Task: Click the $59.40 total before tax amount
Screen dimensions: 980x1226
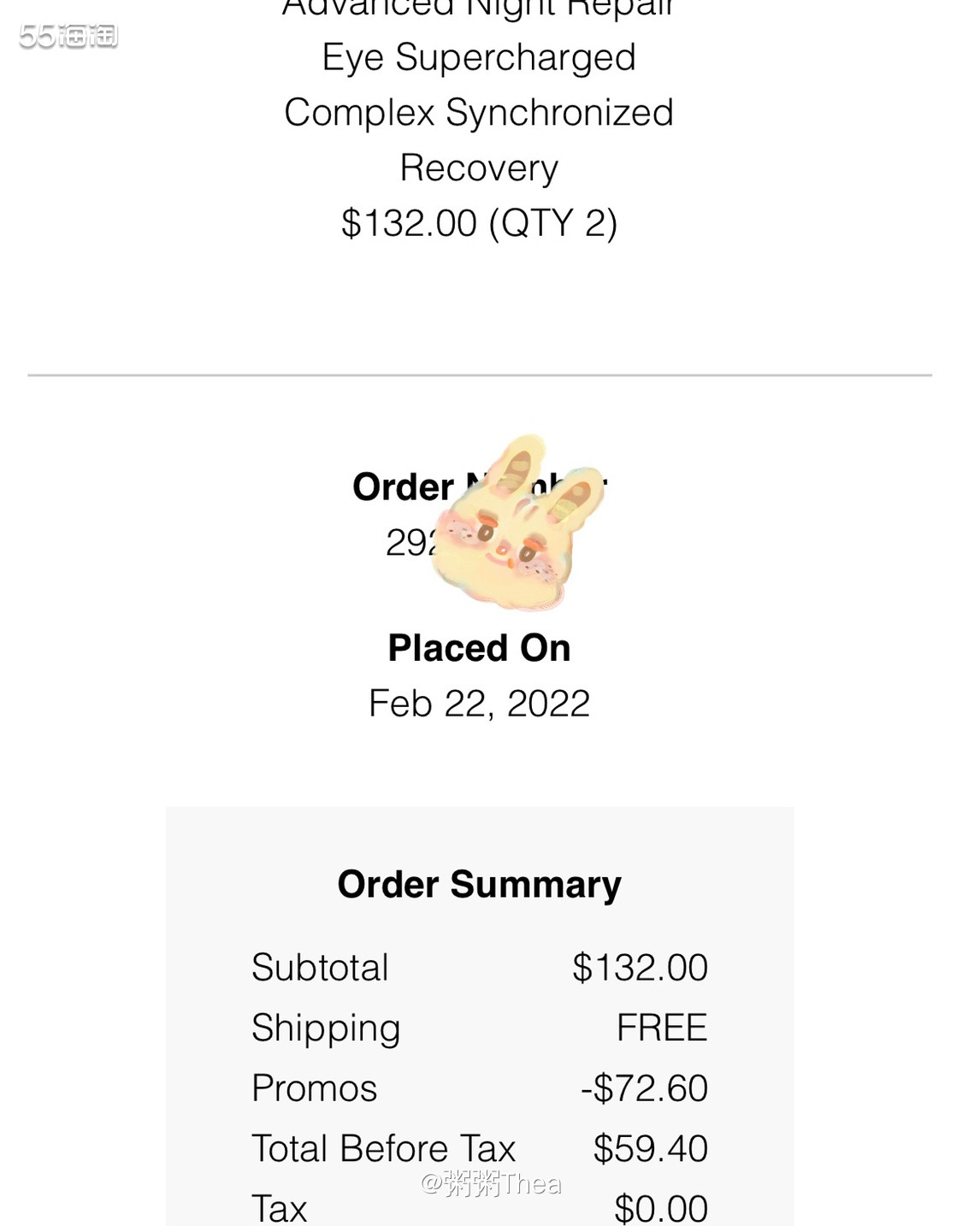Action: coord(650,1148)
